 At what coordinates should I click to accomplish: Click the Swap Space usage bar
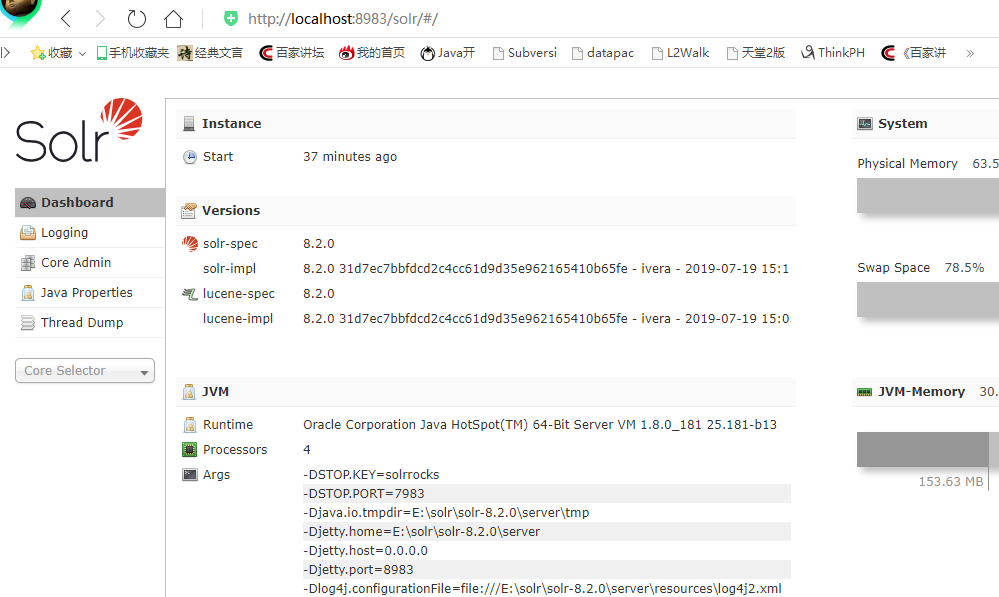(928, 299)
